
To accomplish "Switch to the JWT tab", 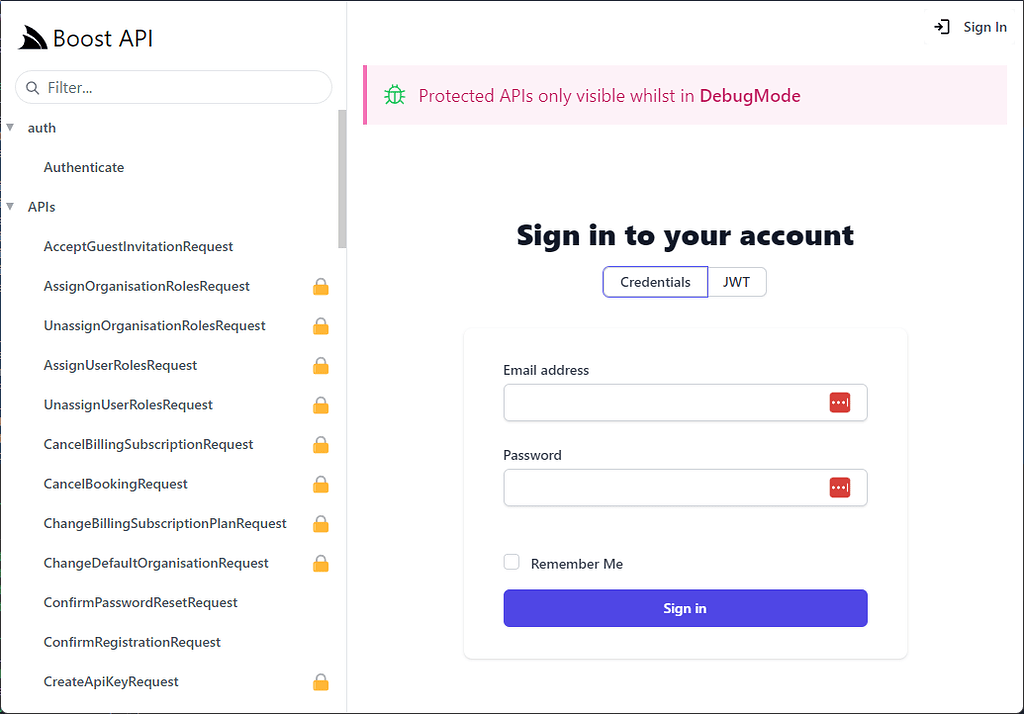I will 737,282.
